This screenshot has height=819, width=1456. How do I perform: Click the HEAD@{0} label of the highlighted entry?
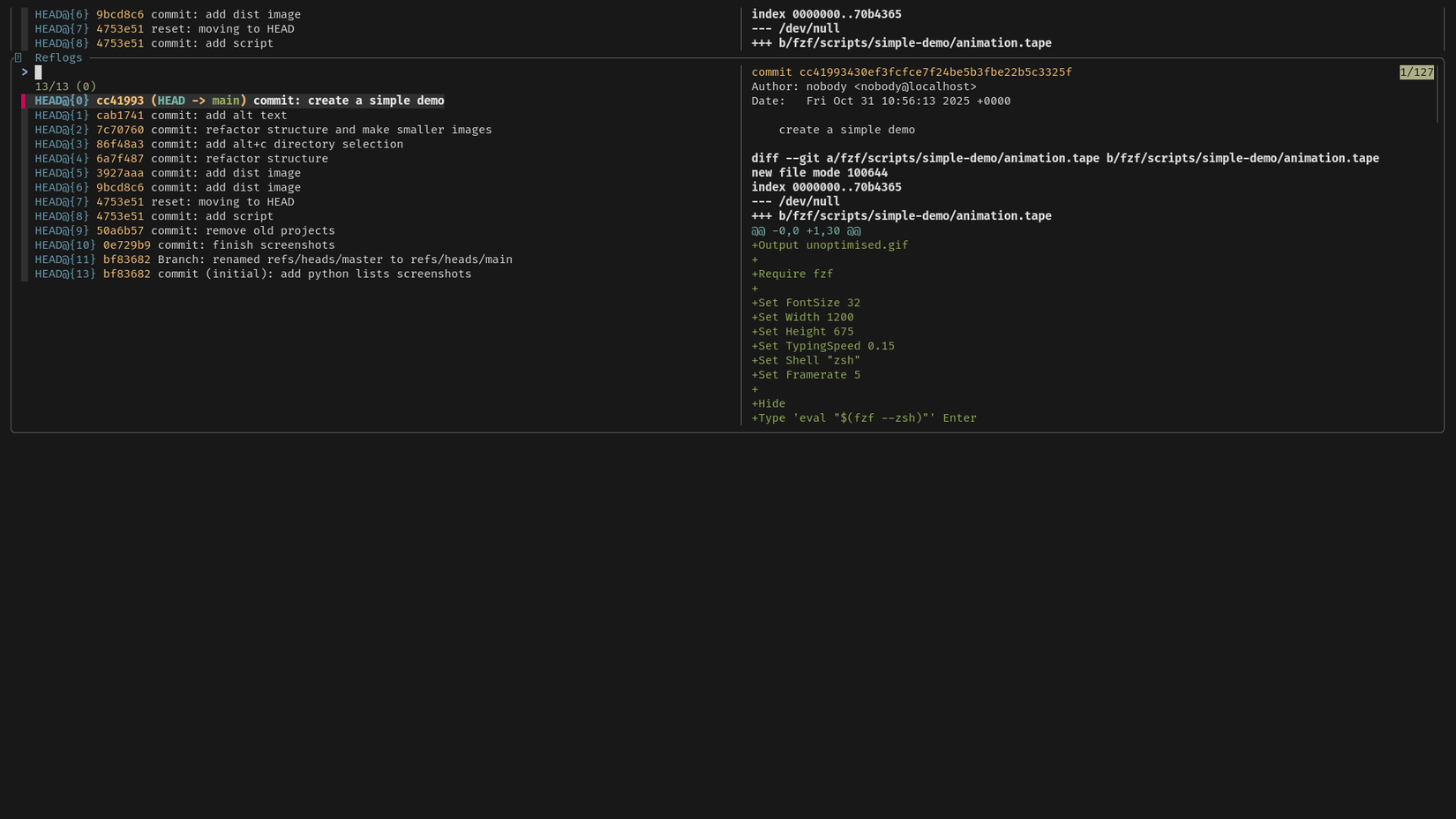pos(61,100)
